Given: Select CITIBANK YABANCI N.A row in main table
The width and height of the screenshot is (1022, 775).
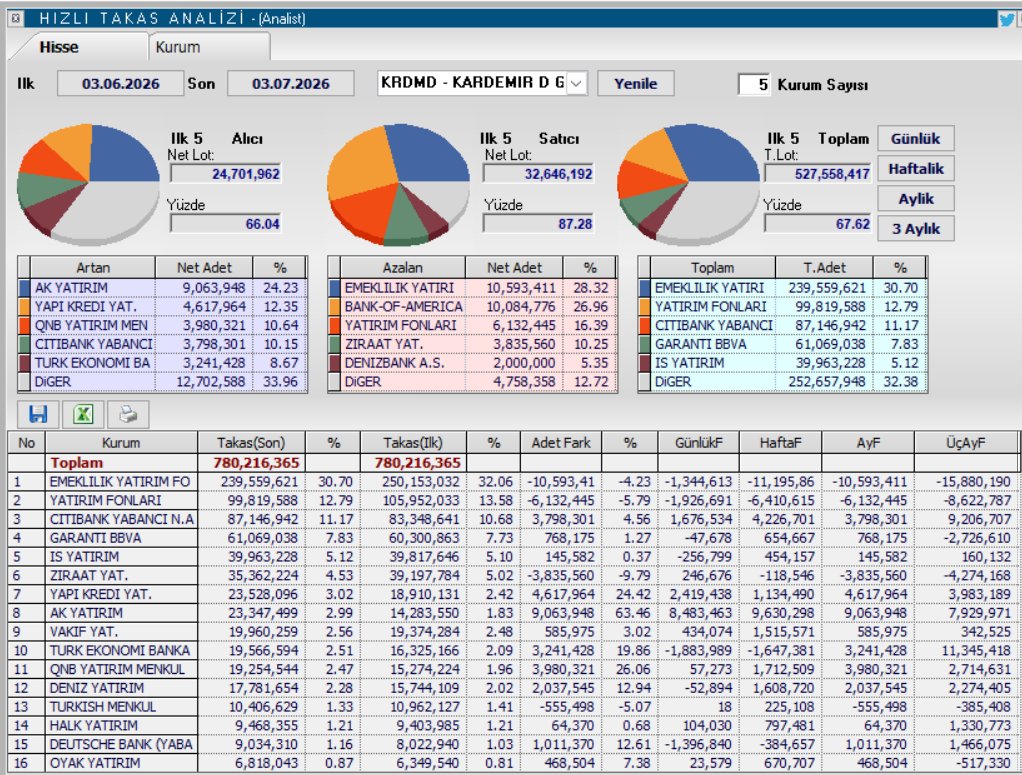Looking at the screenshot, I should (513, 519).
